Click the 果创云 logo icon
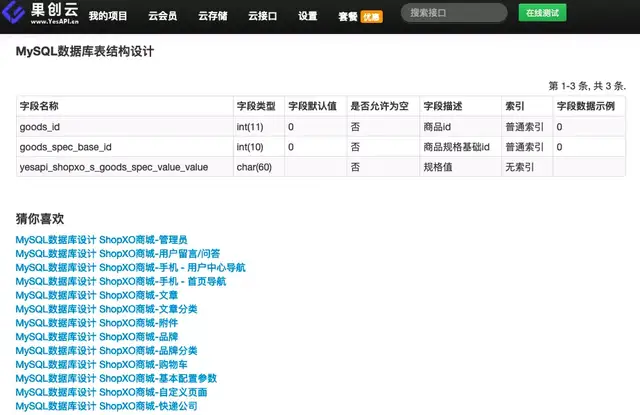Viewport: 640px width, 415px height. point(13,12)
